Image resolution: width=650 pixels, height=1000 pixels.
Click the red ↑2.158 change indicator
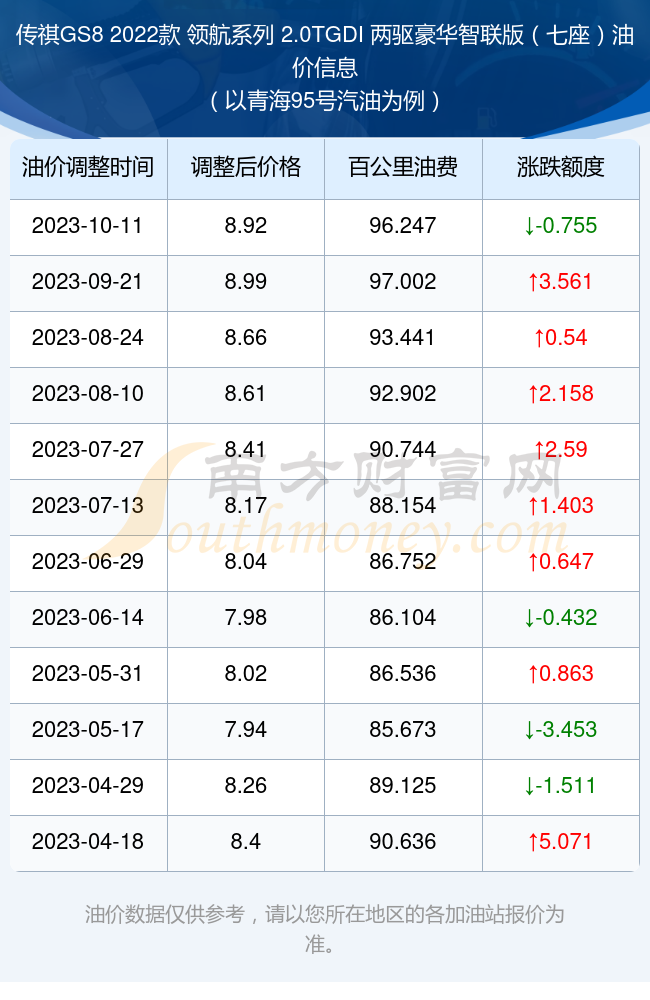[561, 393]
